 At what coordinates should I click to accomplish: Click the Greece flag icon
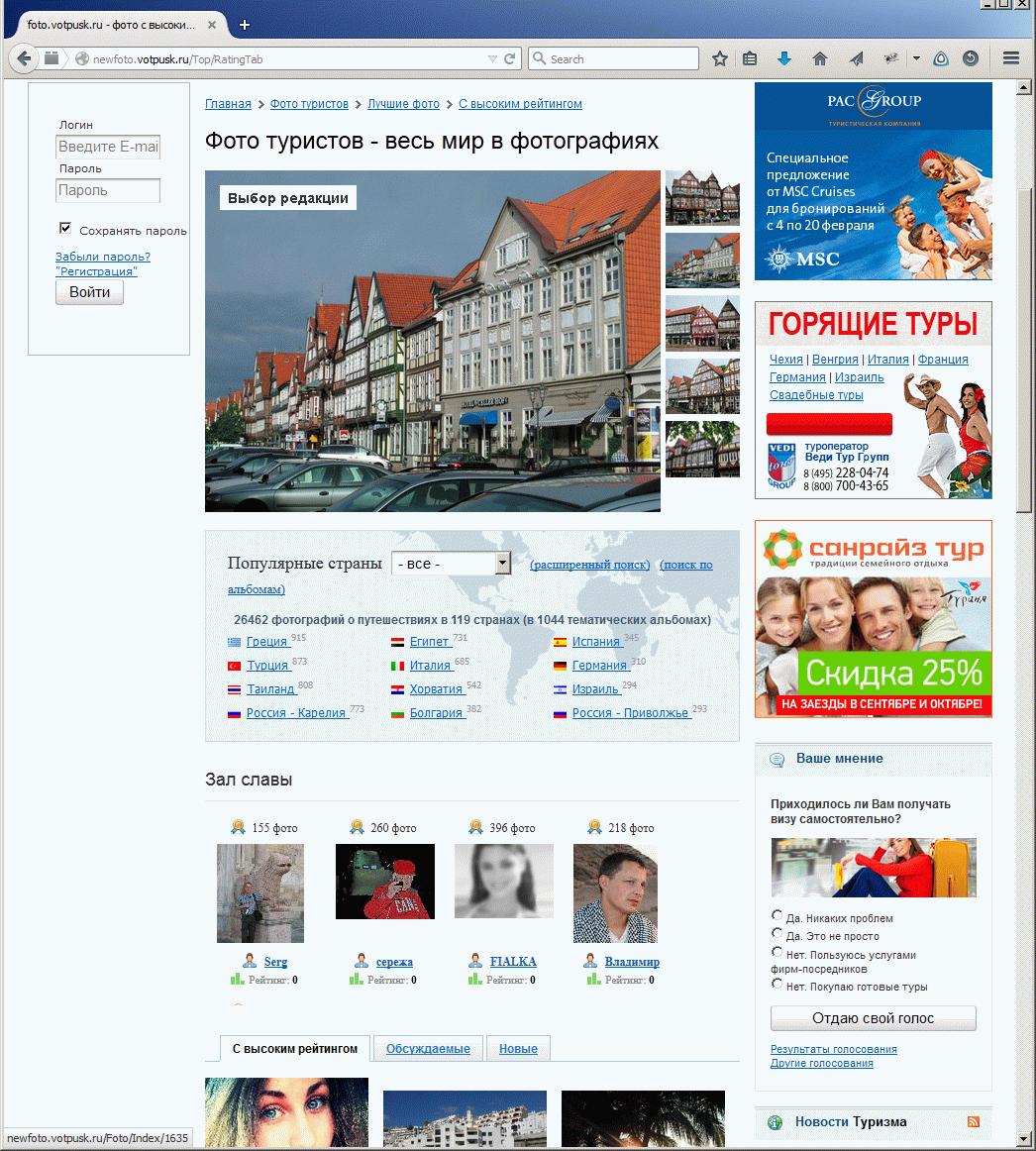(234, 642)
